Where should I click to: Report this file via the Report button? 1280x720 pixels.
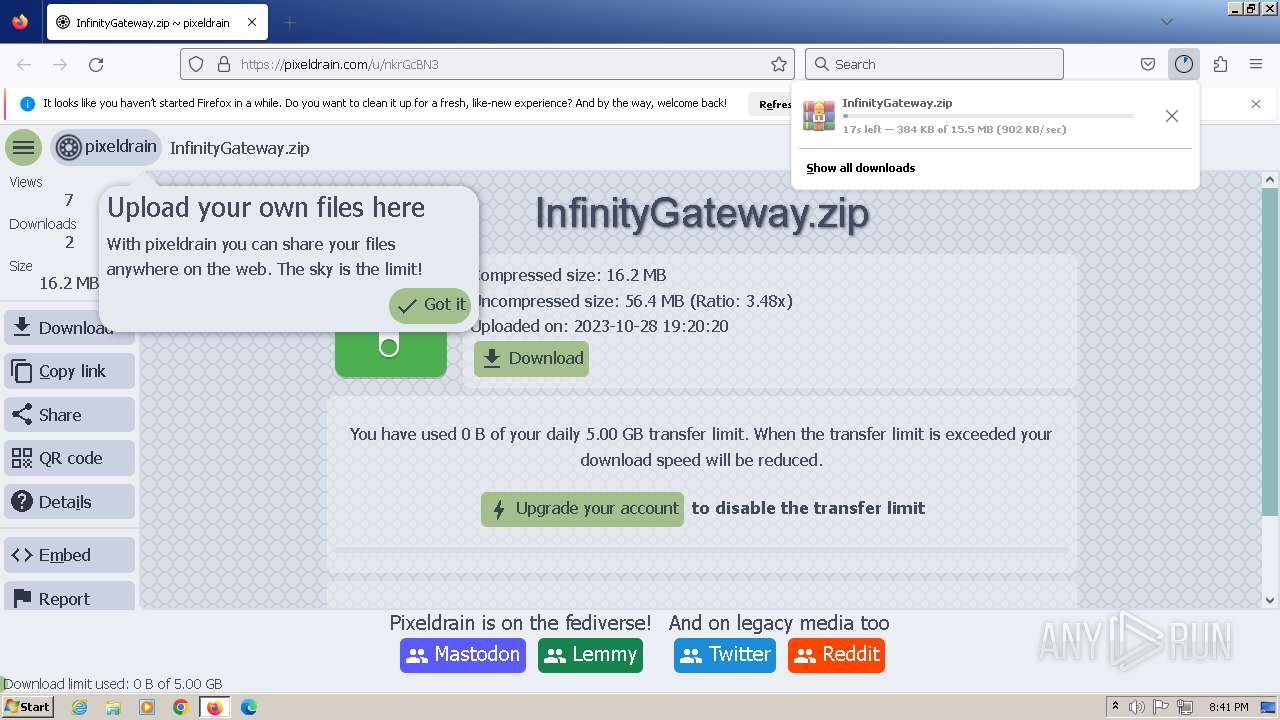click(69, 598)
